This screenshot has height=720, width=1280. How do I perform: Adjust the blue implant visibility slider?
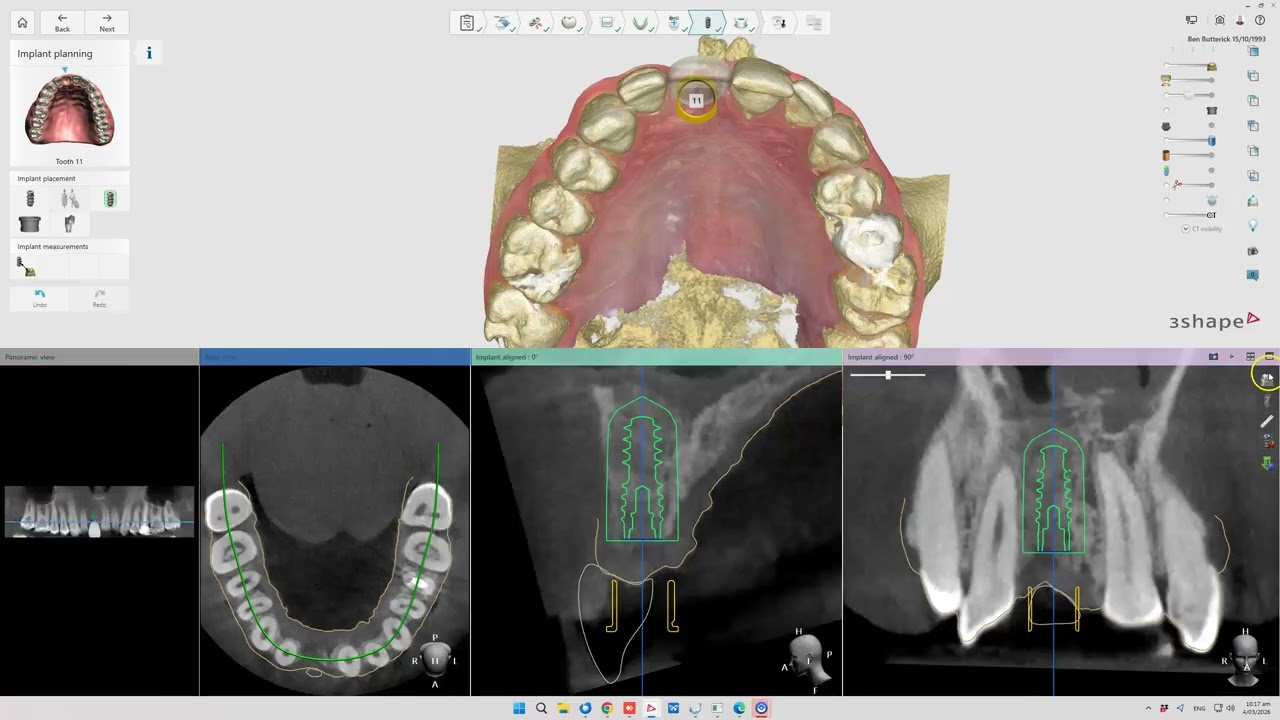1189,141
